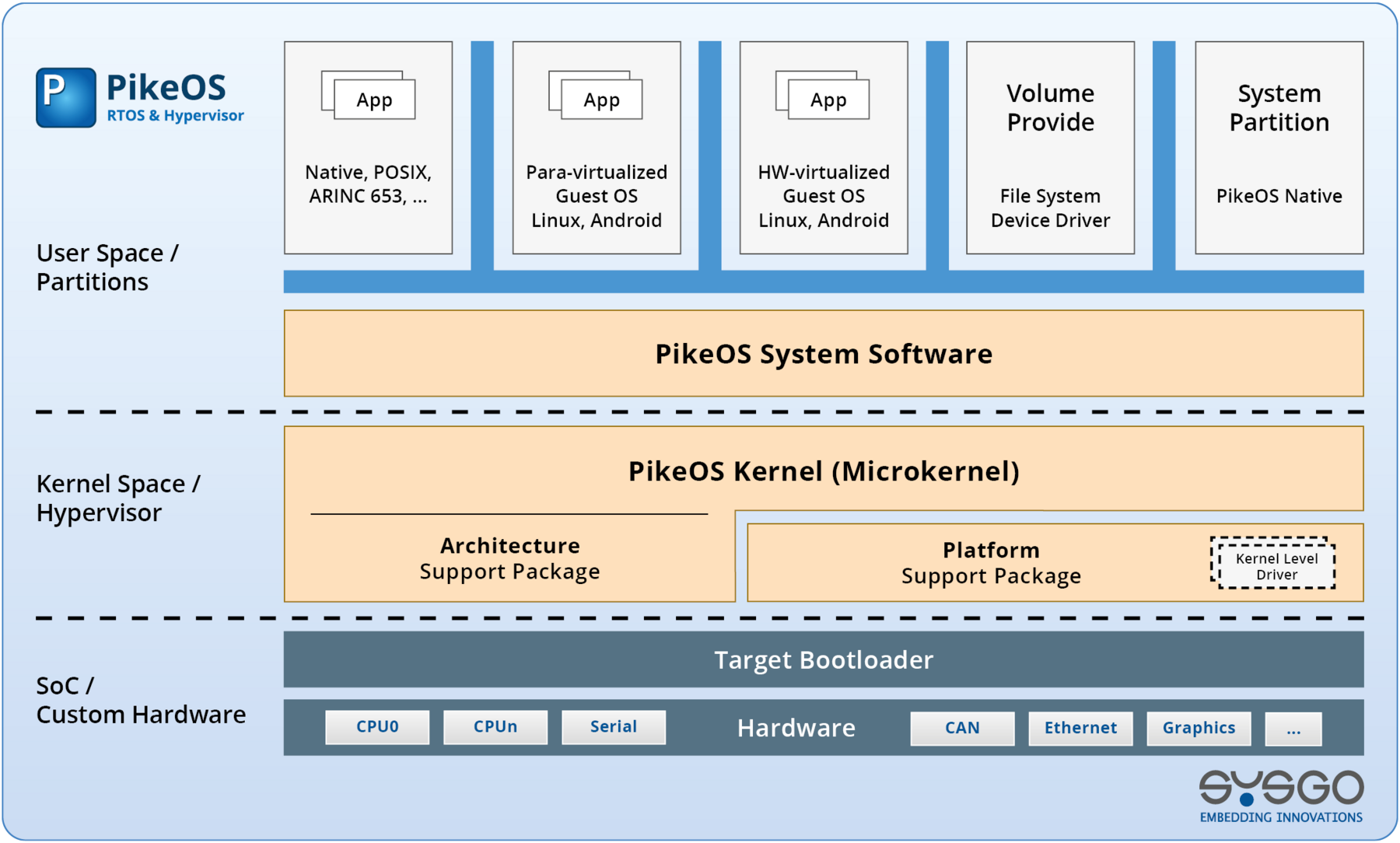The width and height of the screenshot is (1400, 843).
Task: Click the Platform Support Package label
Action: pos(990,563)
